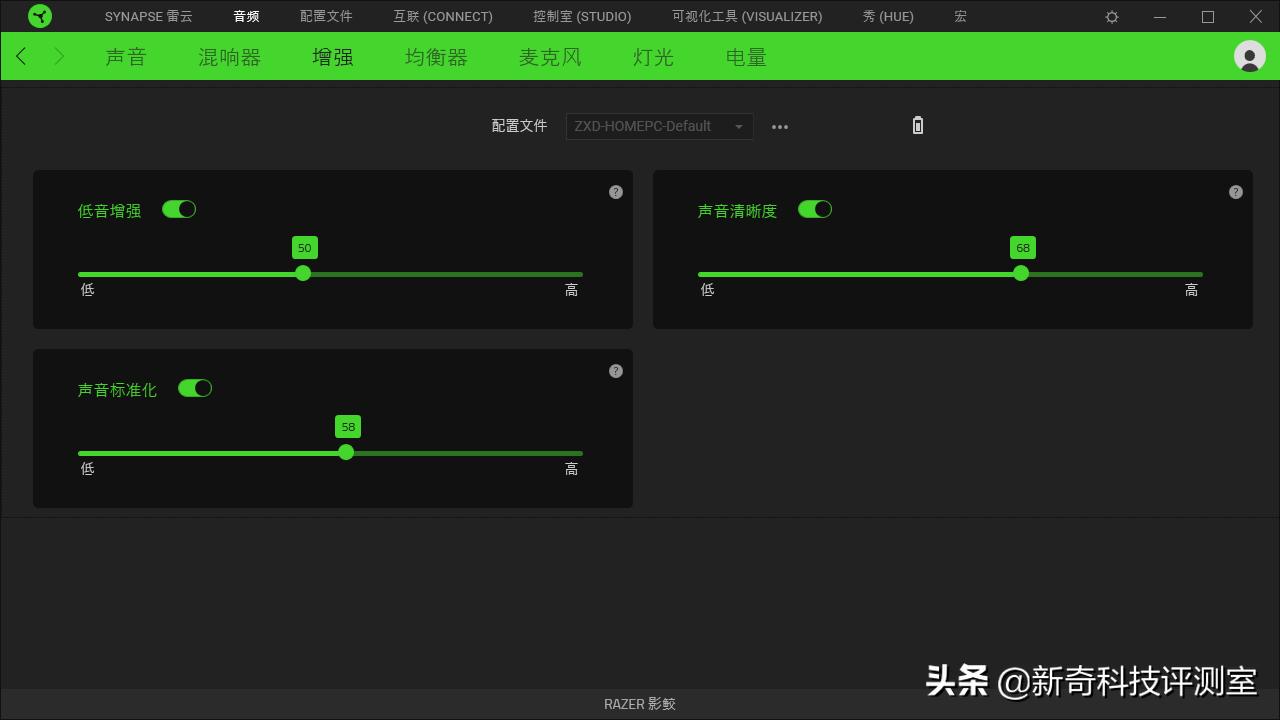Open the help icon for 声音清晰度
1280x720 pixels.
[x=1236, y=192]
